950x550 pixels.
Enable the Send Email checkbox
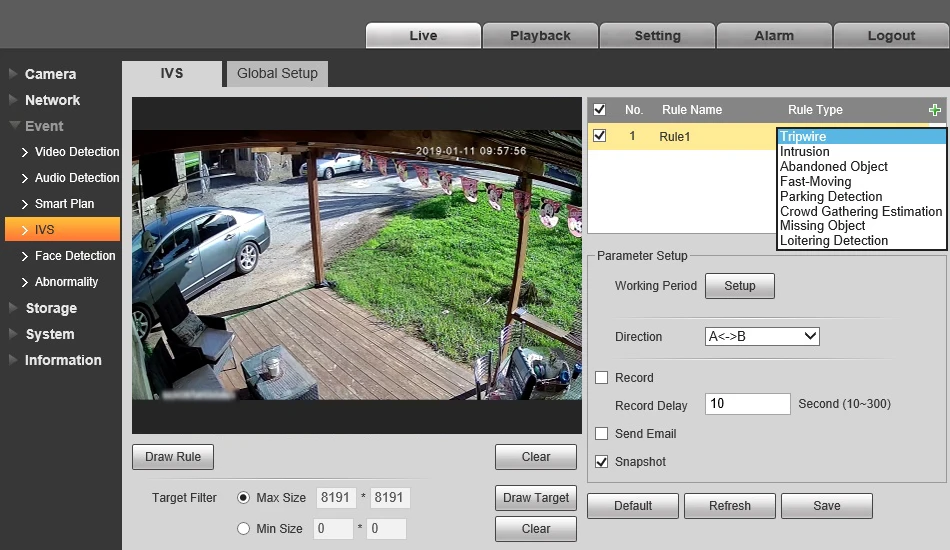coord(602,434)
